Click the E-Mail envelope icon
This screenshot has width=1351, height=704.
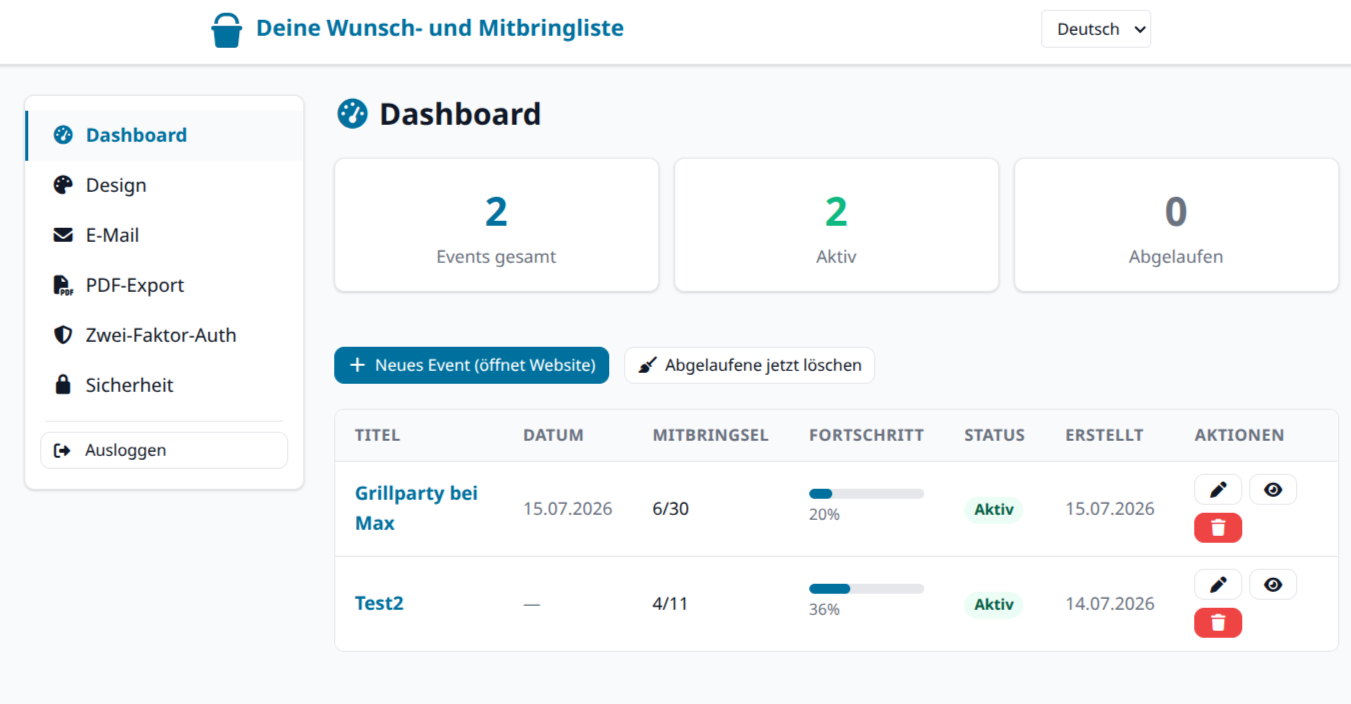(63, 235)
